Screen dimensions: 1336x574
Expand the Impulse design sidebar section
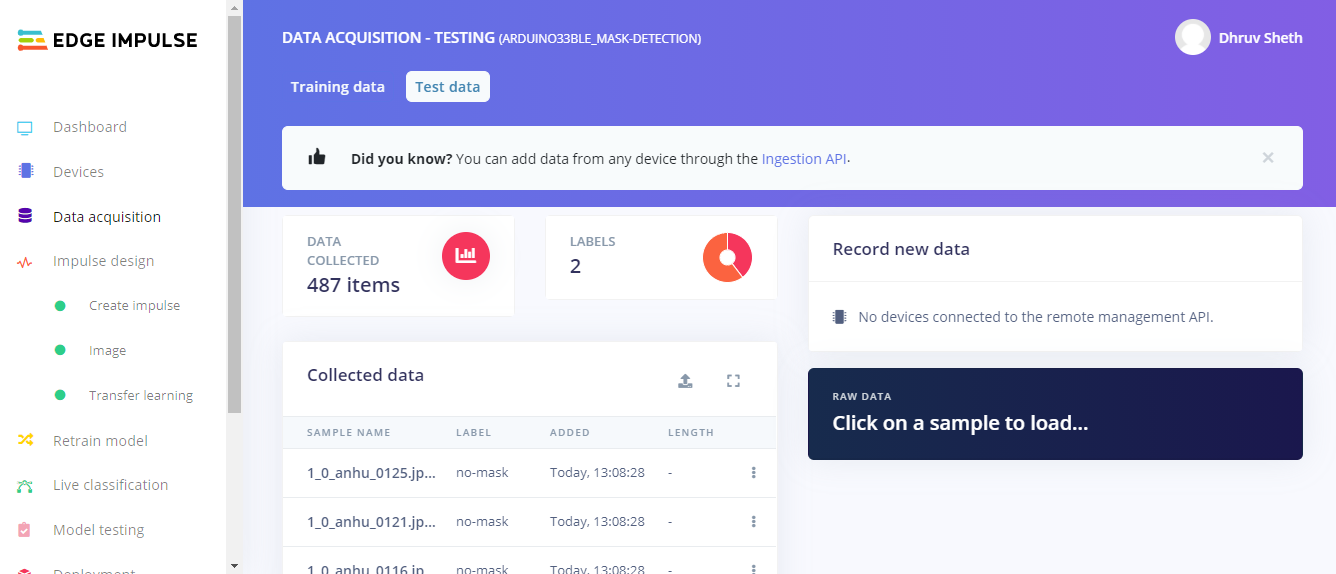(x=103, y=261)
